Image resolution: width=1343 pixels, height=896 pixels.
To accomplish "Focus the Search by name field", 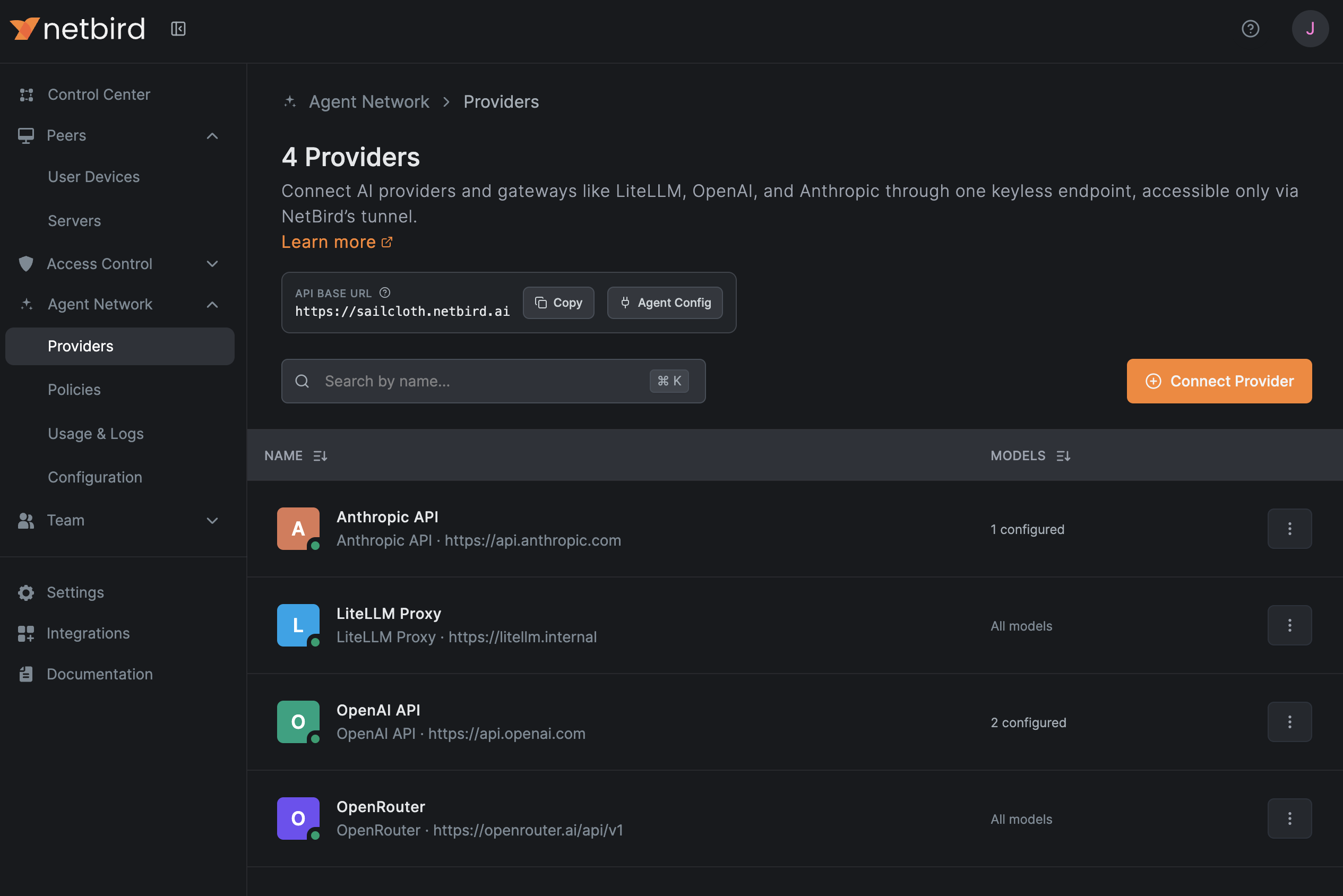I will click(x=493, y=381).
